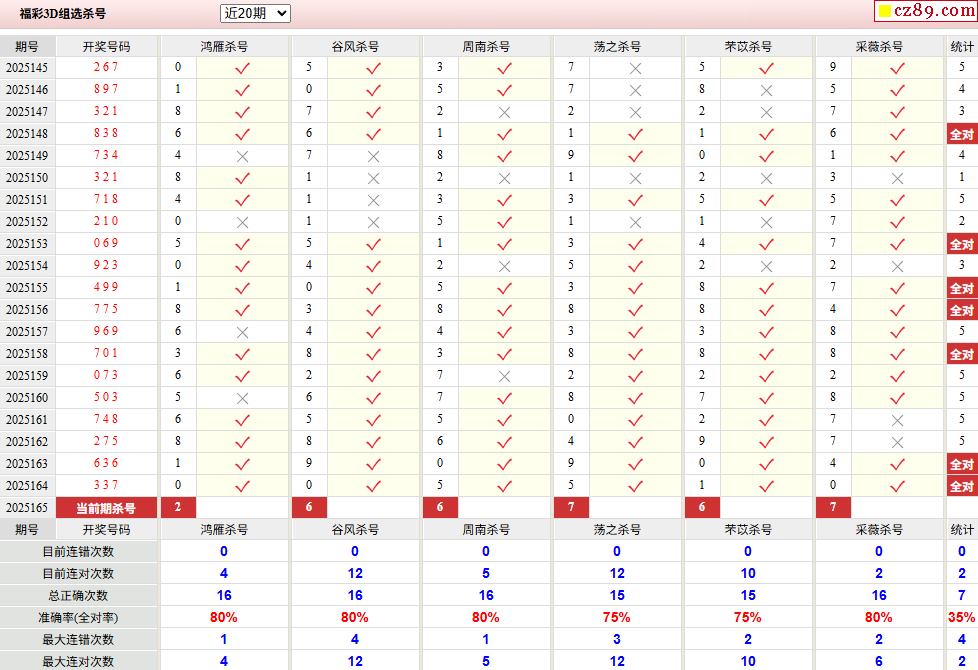The image size is (978, 670).
Task: Click the 全对 badge in row 2025164
Action: pos(962,486)
